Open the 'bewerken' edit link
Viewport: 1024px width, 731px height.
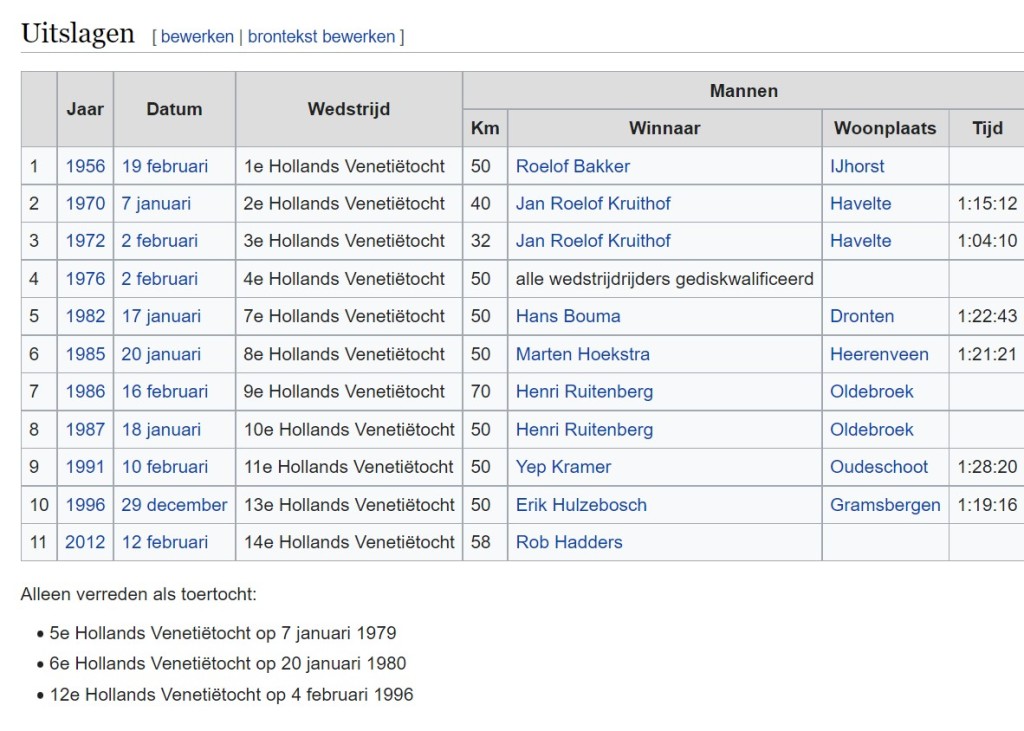[197, 37]
